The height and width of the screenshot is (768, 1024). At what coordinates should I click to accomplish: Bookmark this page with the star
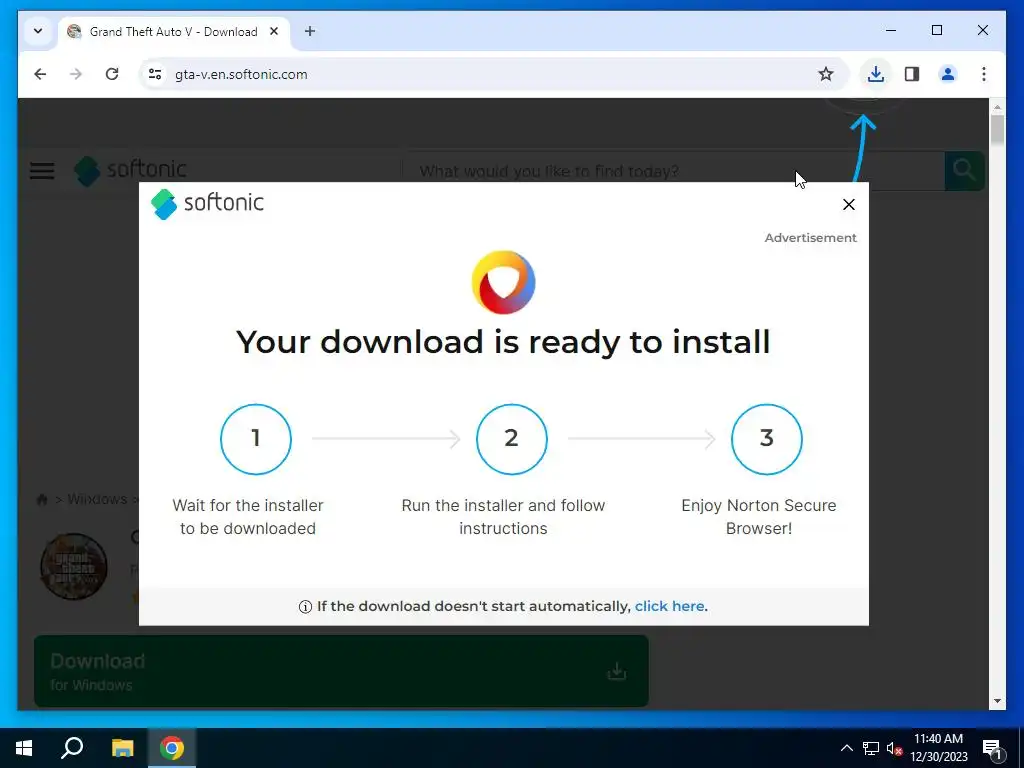(826, 74)
